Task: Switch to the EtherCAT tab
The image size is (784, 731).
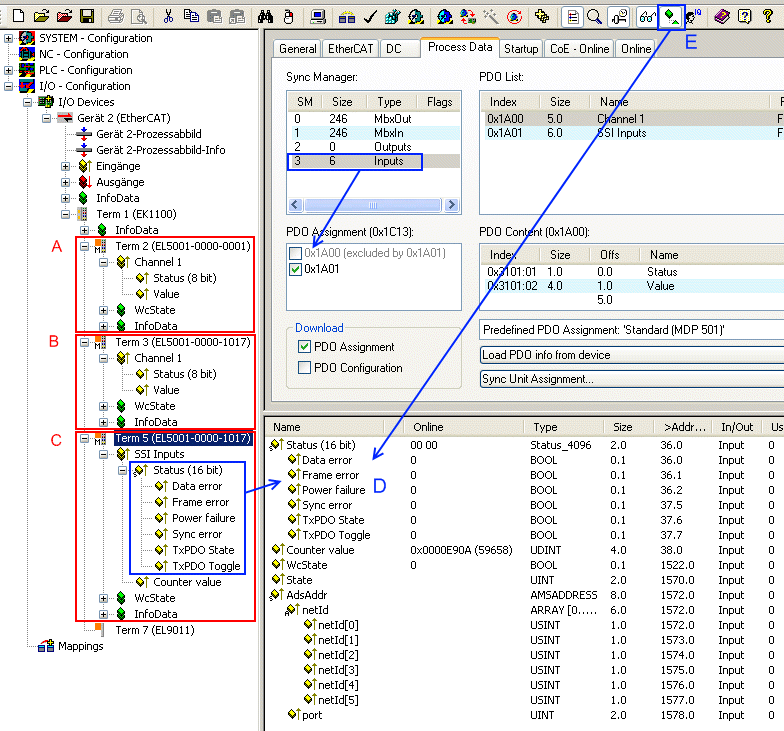Action: [350, 48]
